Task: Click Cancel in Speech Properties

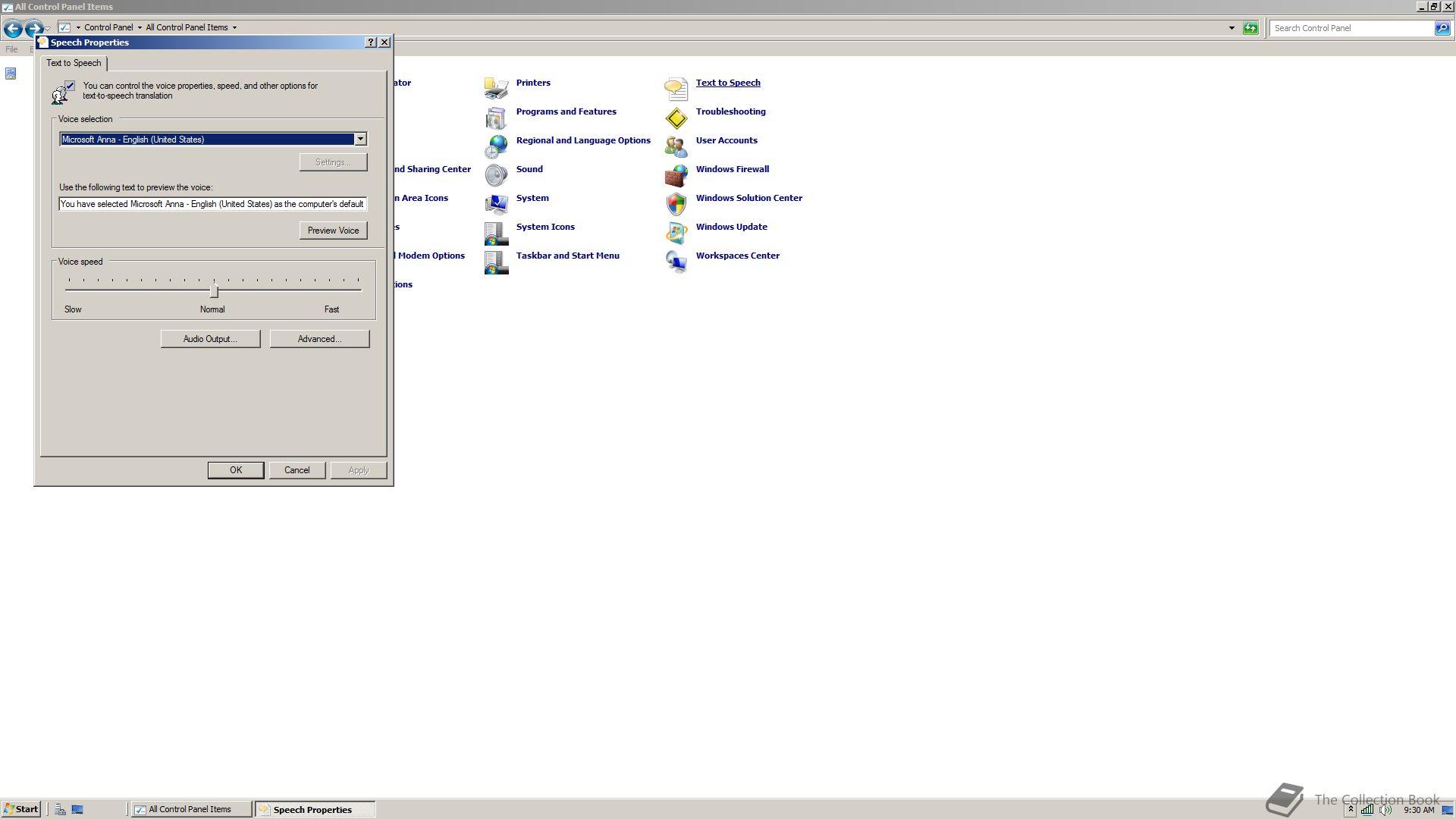Action: click(297, 470)
